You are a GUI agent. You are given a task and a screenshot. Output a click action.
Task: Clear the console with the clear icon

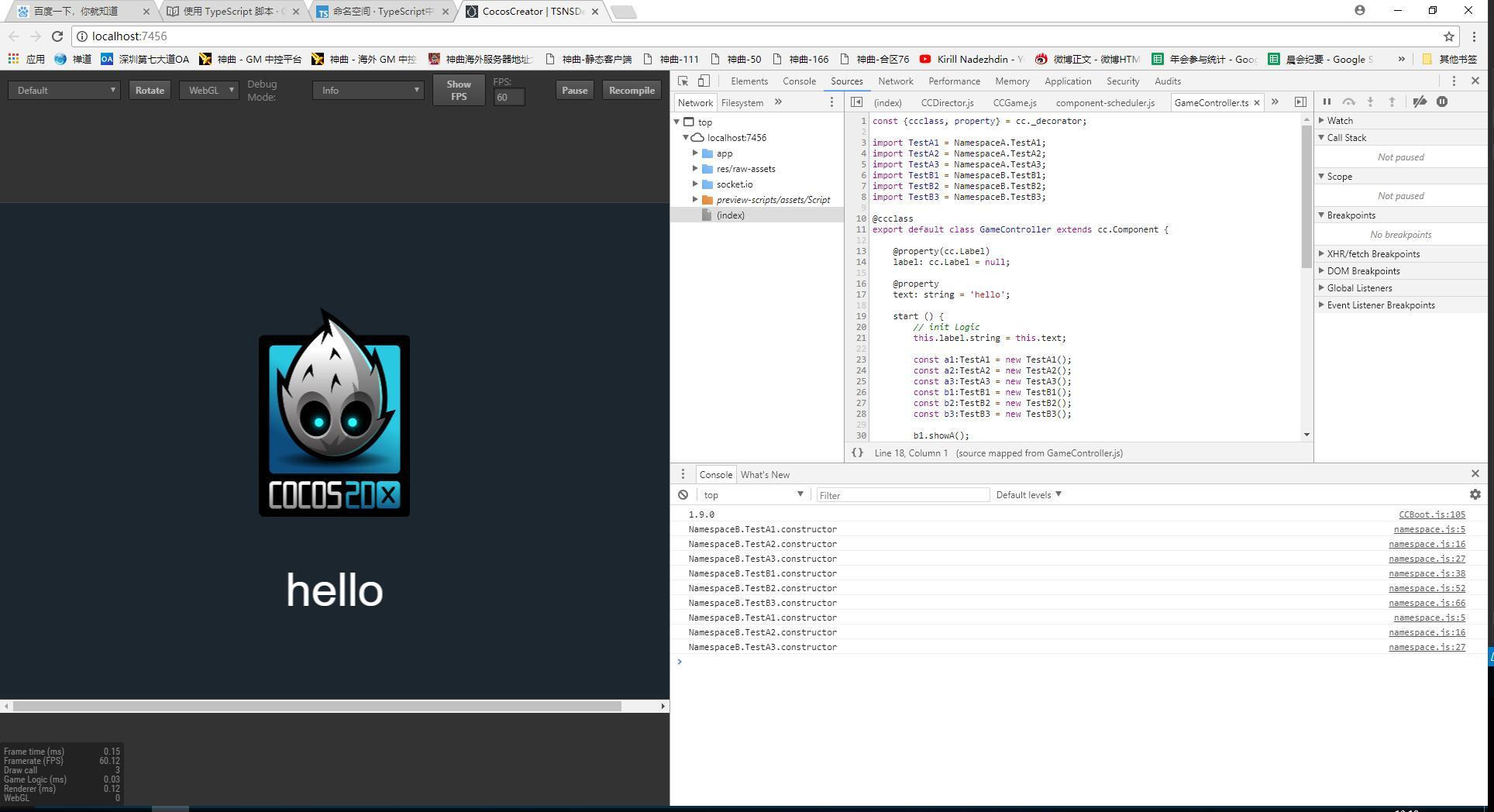(683, 495)
